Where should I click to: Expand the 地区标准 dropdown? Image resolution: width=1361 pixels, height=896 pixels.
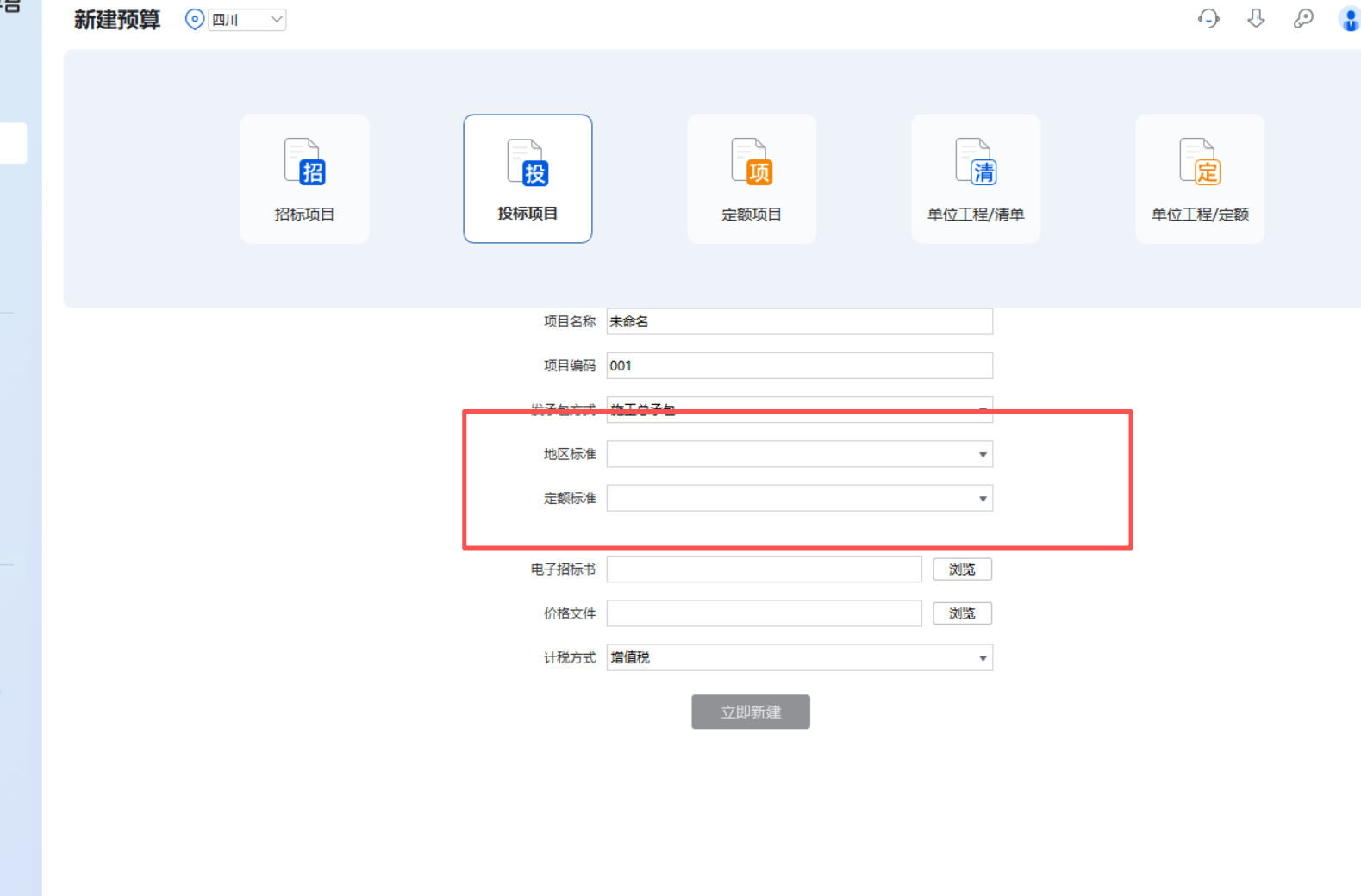800,454
